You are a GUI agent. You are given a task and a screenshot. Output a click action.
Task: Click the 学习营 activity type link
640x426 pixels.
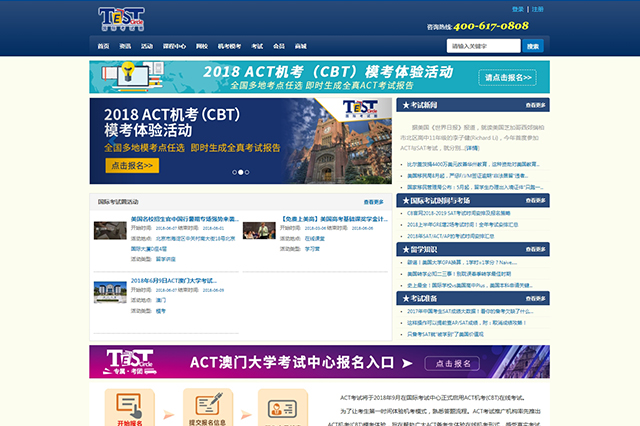point(312,249)
